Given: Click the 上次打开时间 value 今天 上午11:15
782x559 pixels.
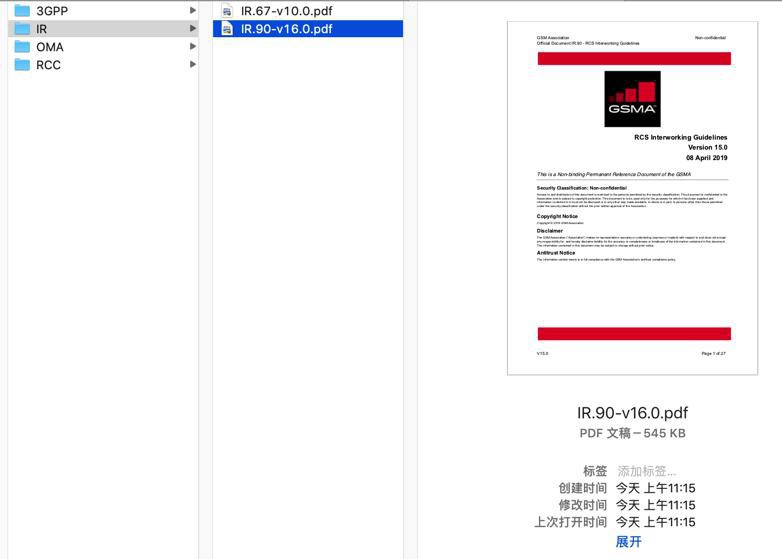Looking at the screenshot, I should [x=655, y=522].
